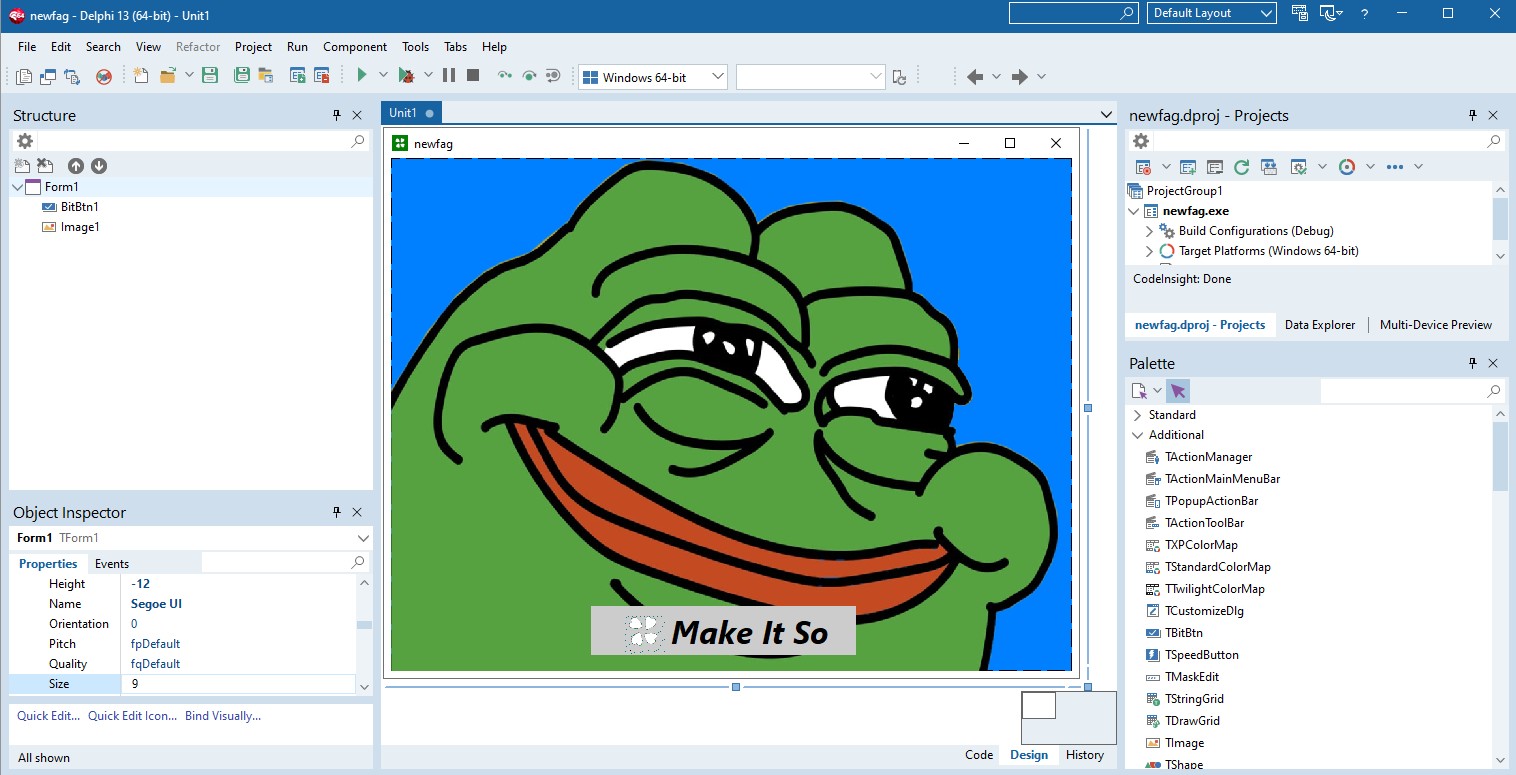This screenshot has height=775, width=1516.
Task: Click the Remove from Project toolbar icon
Action: pos(321,75)
